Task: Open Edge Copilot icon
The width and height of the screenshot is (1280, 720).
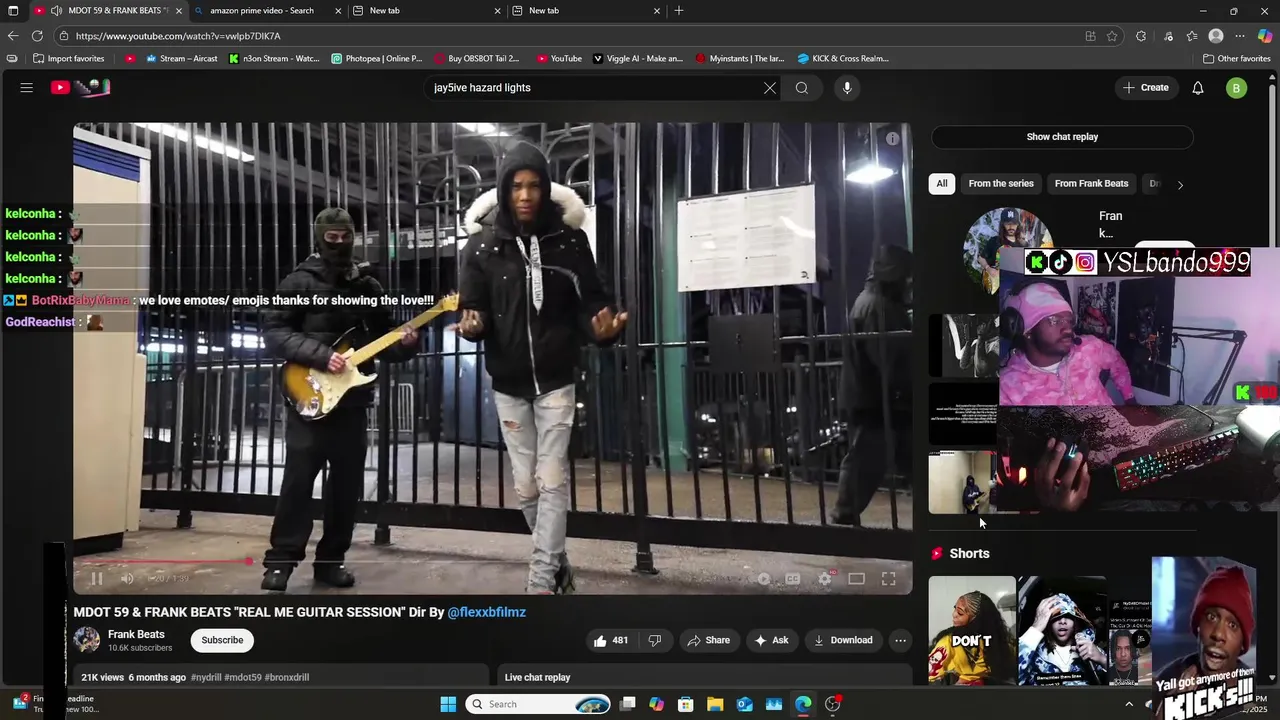Action: (x=1264, y=36)
